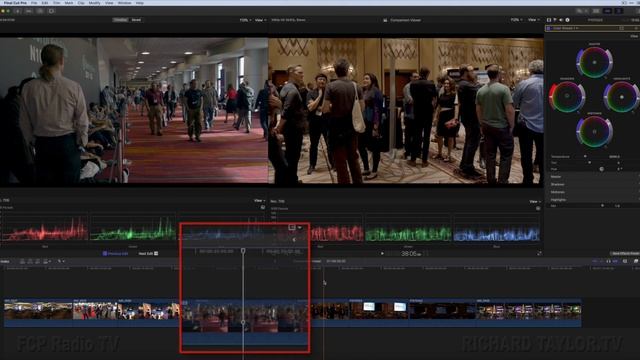
Task: Expand the Midtones parameters row
Action: 593,192
